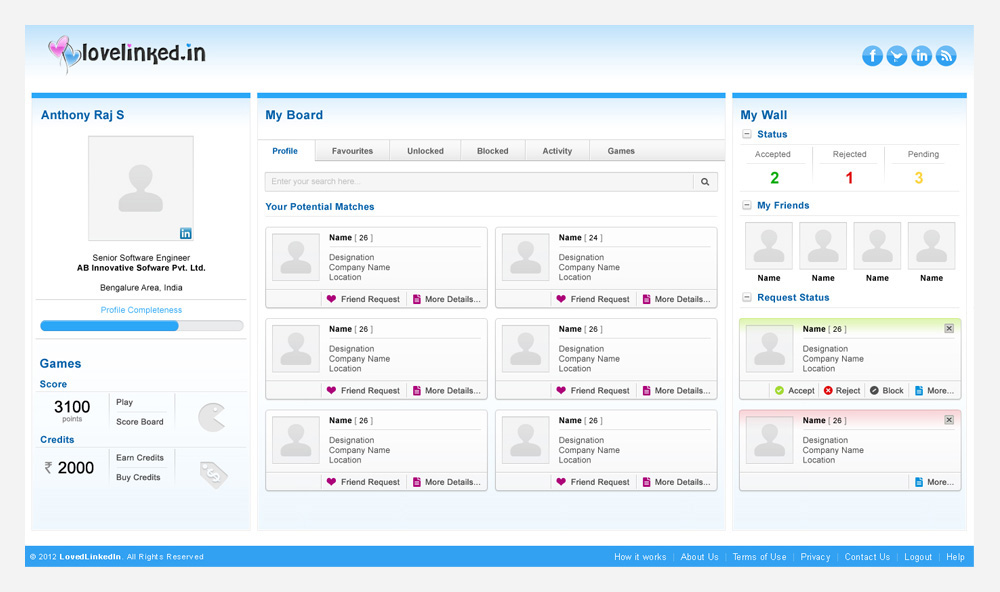
Task: Collapse the My Friends section
Action: click(x=747, y=205)
